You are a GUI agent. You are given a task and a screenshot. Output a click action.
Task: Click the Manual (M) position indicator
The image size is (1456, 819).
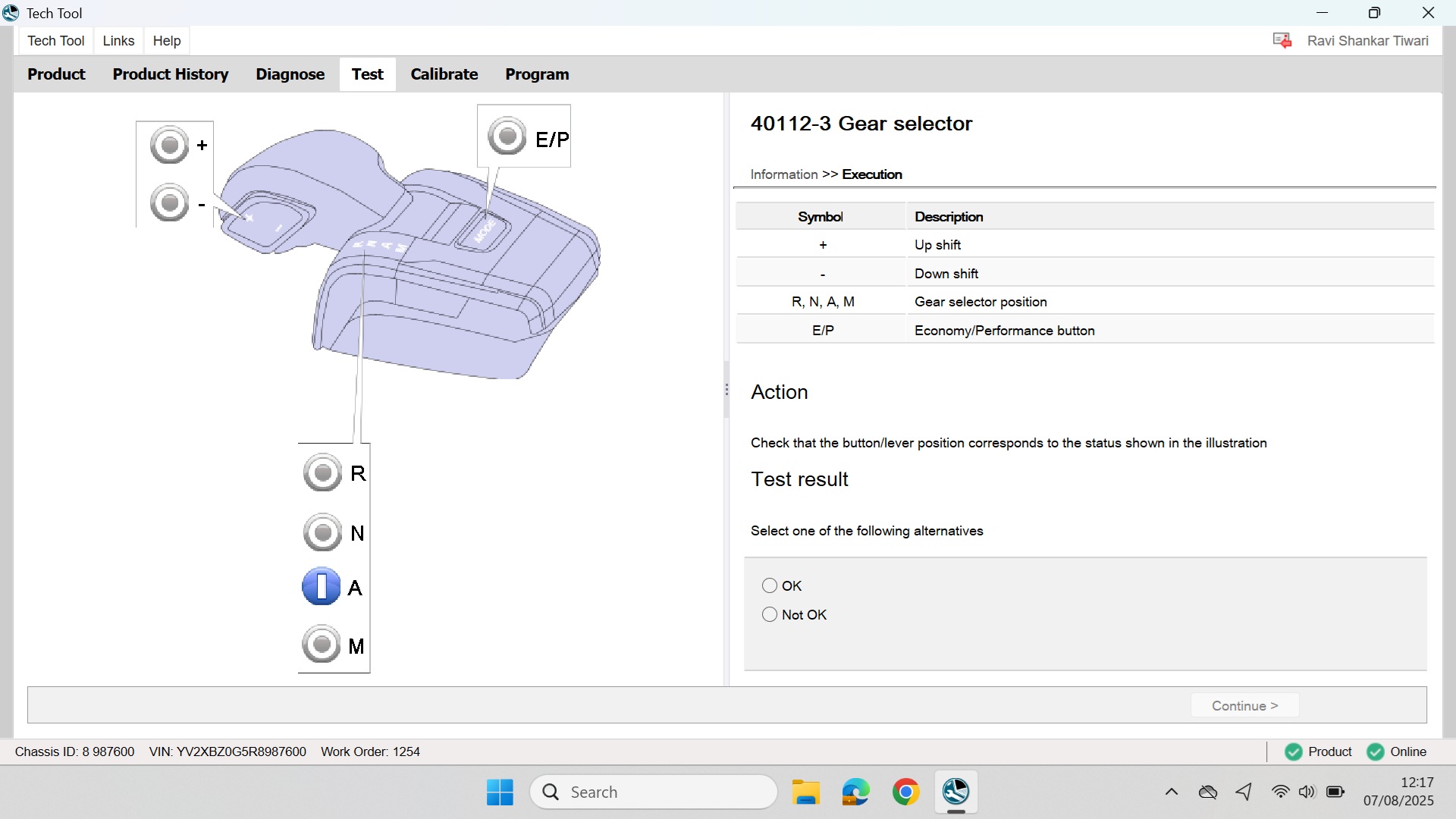(x=322, y=645)
